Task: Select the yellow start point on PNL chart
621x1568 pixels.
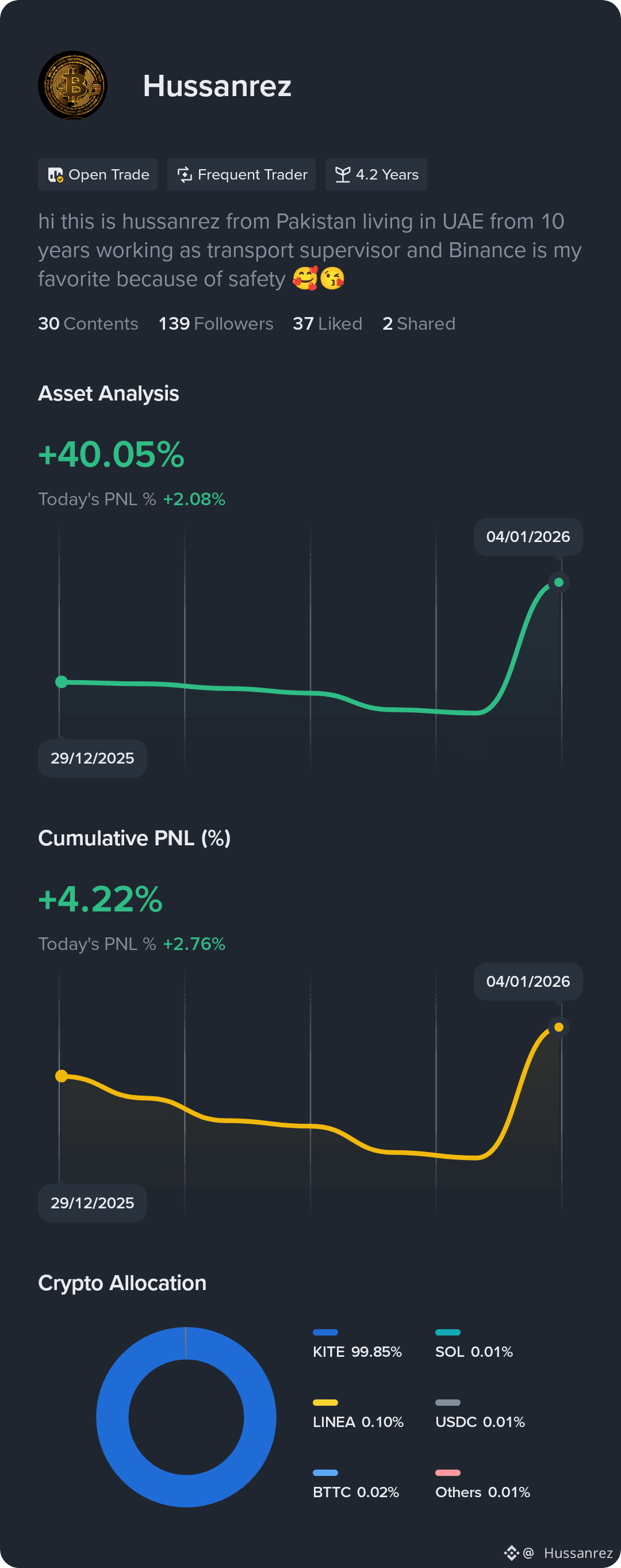Action: (62, 1076)
